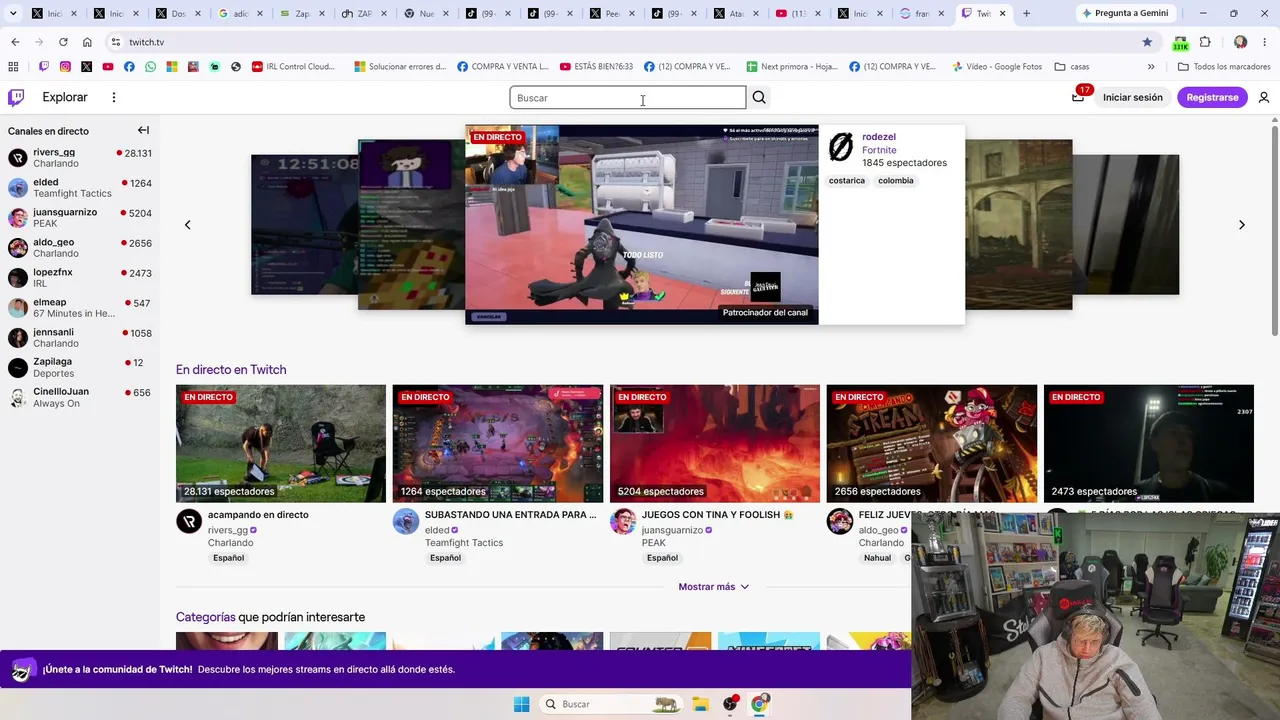Open a new browser tab
The width and height of the screenshot is (1280, 720).
pyautogui.click(x=1026, y=13)
